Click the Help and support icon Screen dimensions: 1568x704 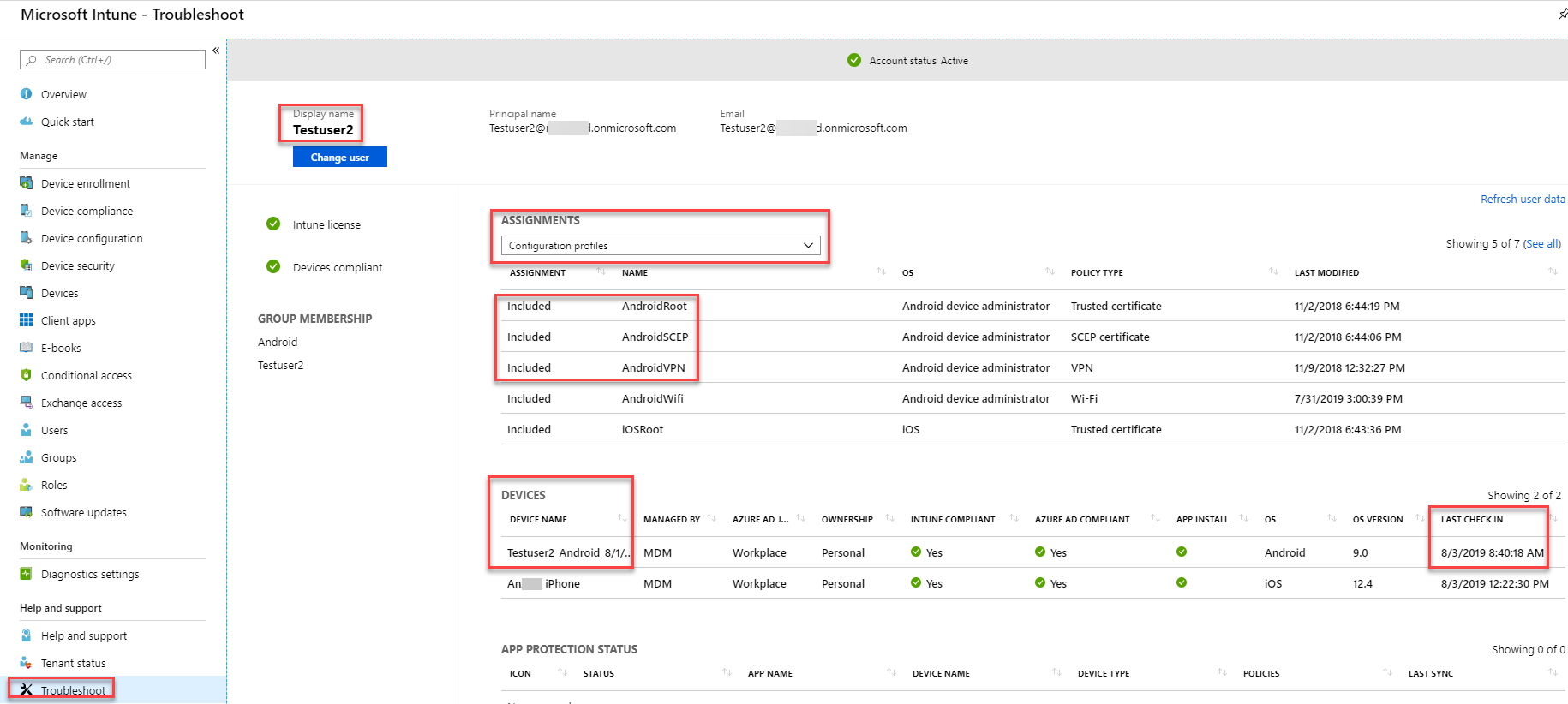coord(27,635)
